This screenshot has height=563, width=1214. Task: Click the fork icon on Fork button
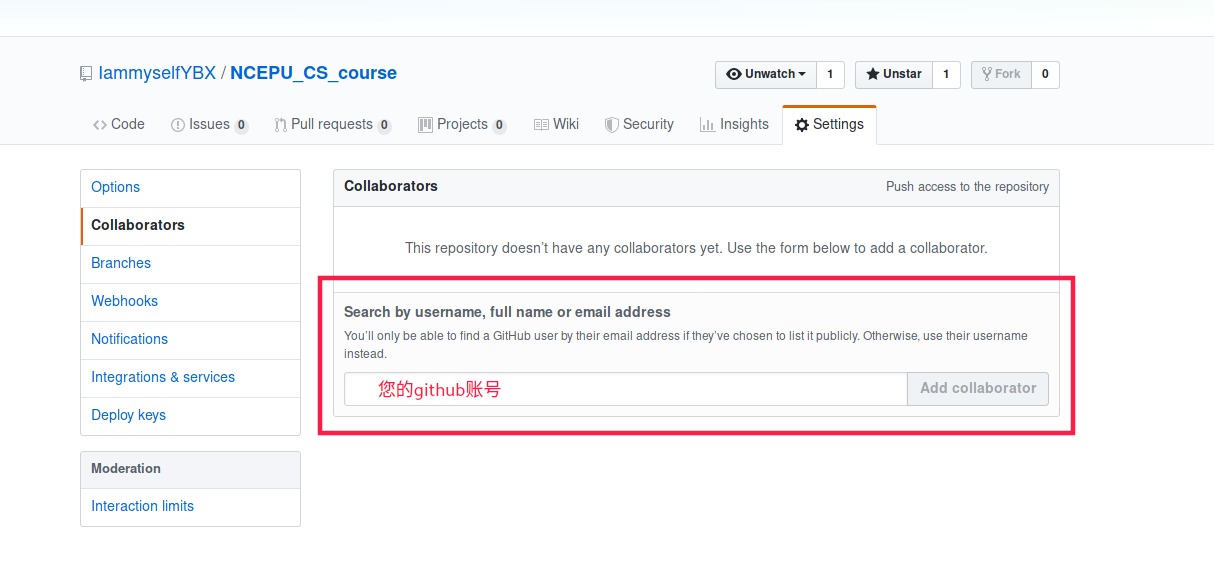pyautogui.click(x=987, y=74)
